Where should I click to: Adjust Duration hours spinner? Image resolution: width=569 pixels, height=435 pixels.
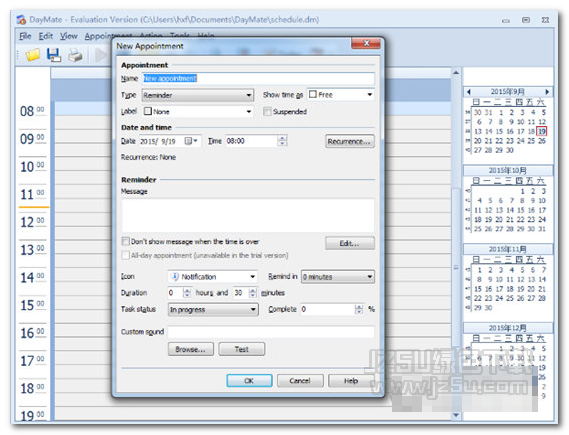click(x=187, y=293)
